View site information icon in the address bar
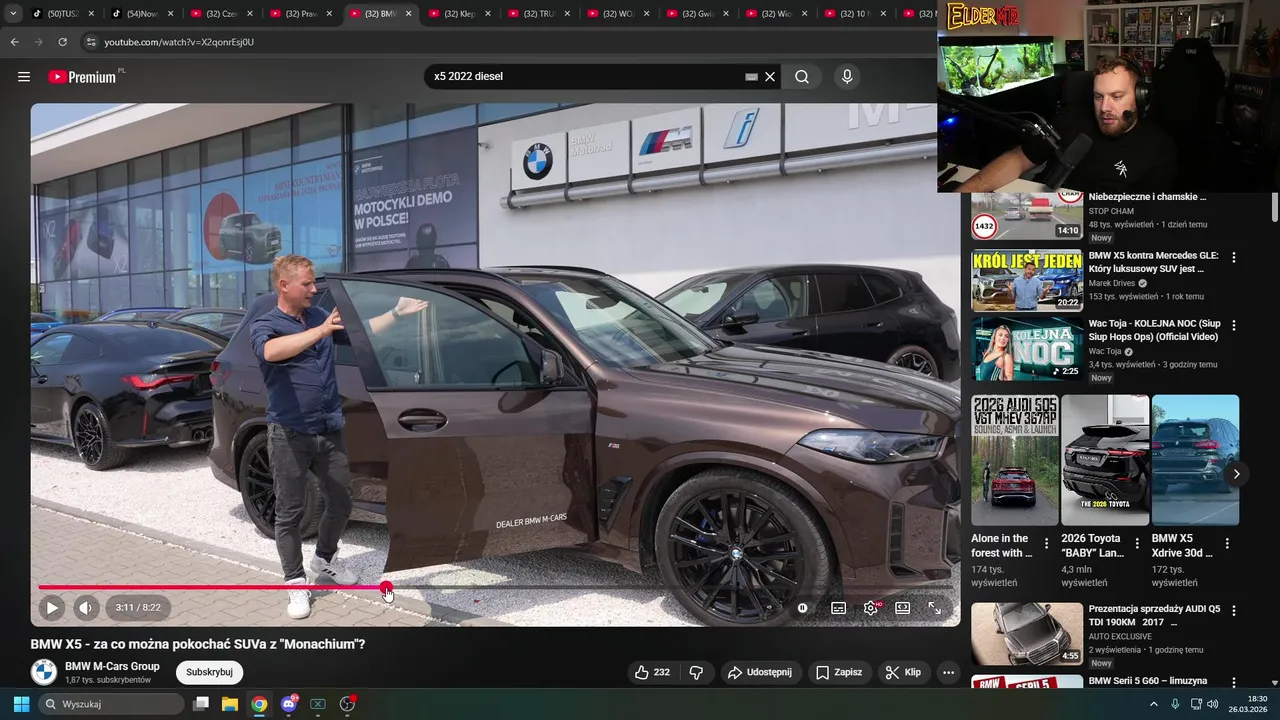The width and height of the screenshot is (1280, 720). pos(91,42)
